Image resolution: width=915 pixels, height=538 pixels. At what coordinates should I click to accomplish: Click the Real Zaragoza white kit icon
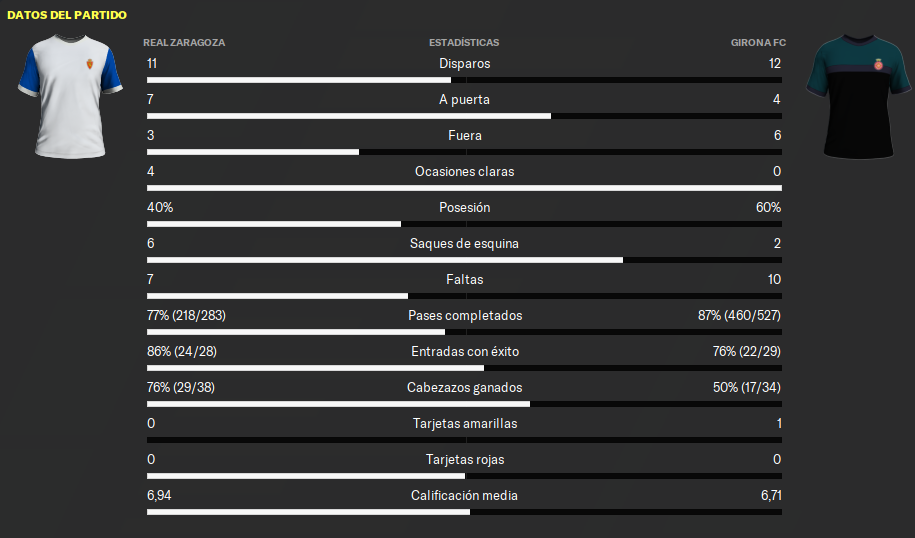coord(70,96)
